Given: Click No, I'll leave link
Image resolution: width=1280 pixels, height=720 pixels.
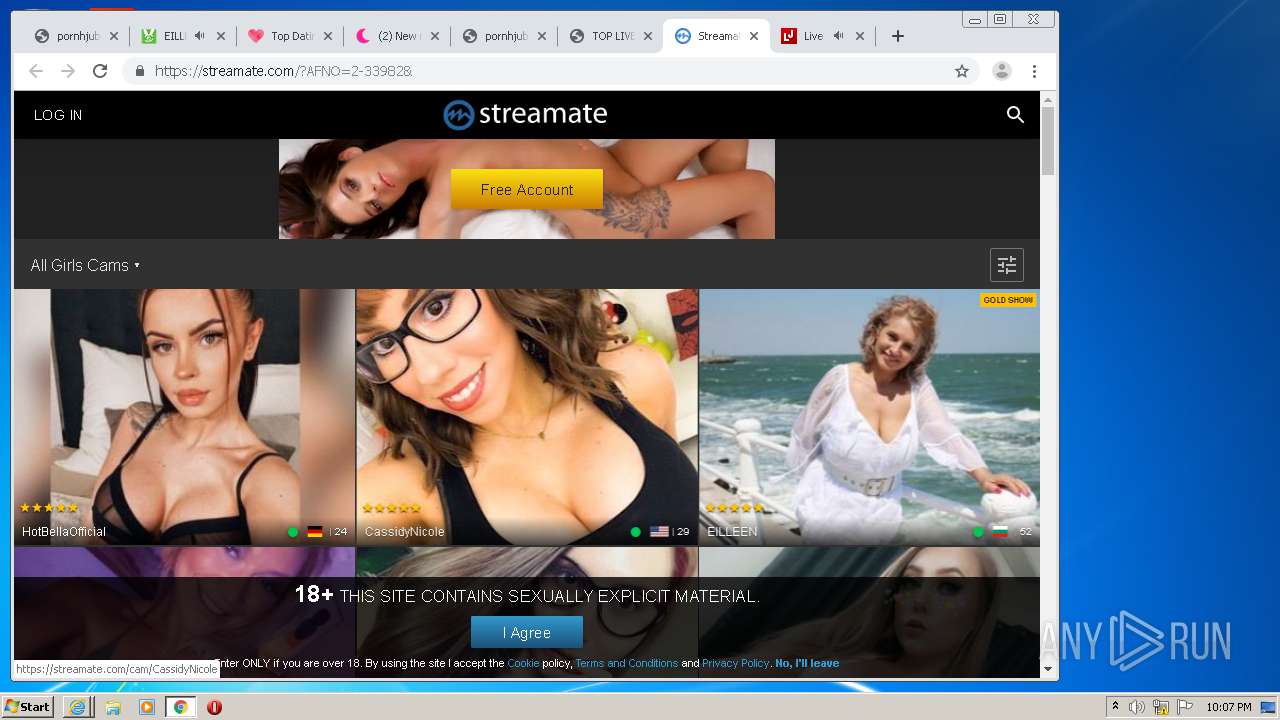Looking at the screenshot, I should (x=807, y=663).
